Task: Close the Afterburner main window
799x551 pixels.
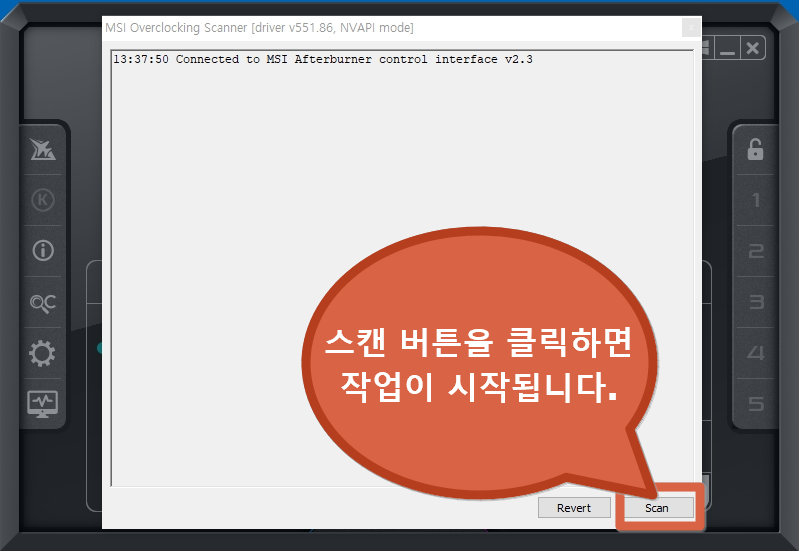Action: click(753, 48)
